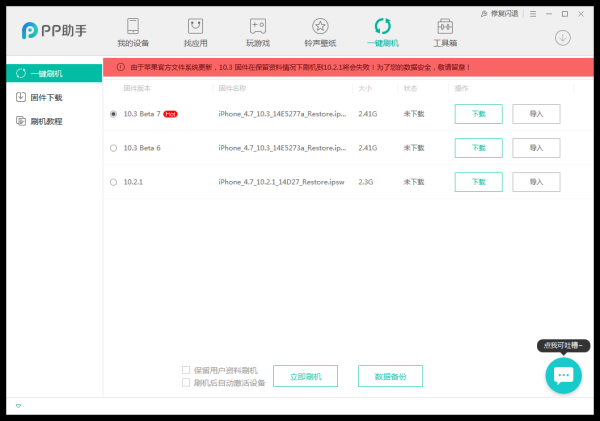Select the 10.2.1 firmware radio button

pos(113,182)
